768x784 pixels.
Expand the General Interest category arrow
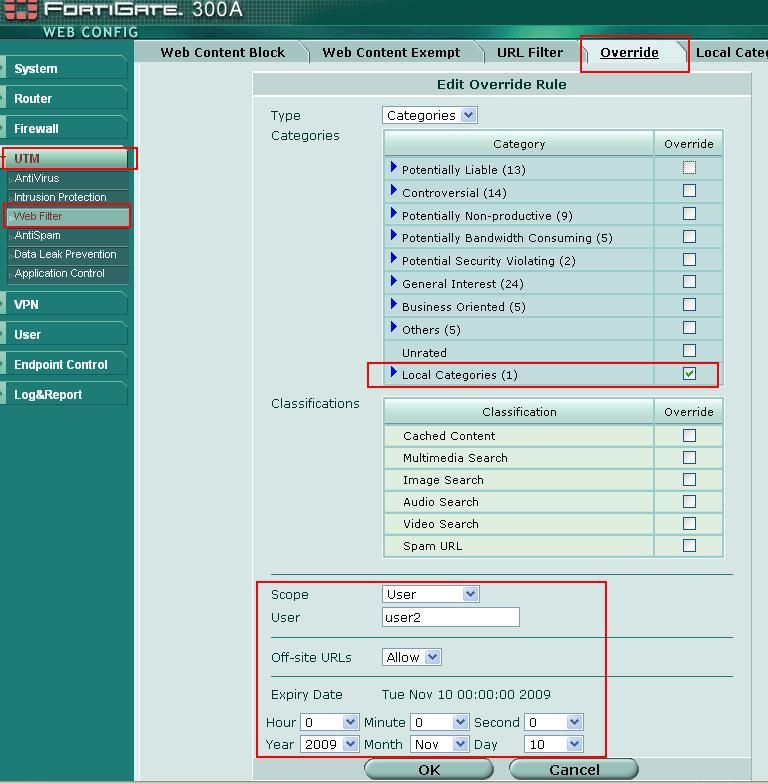tap(394, 283)
